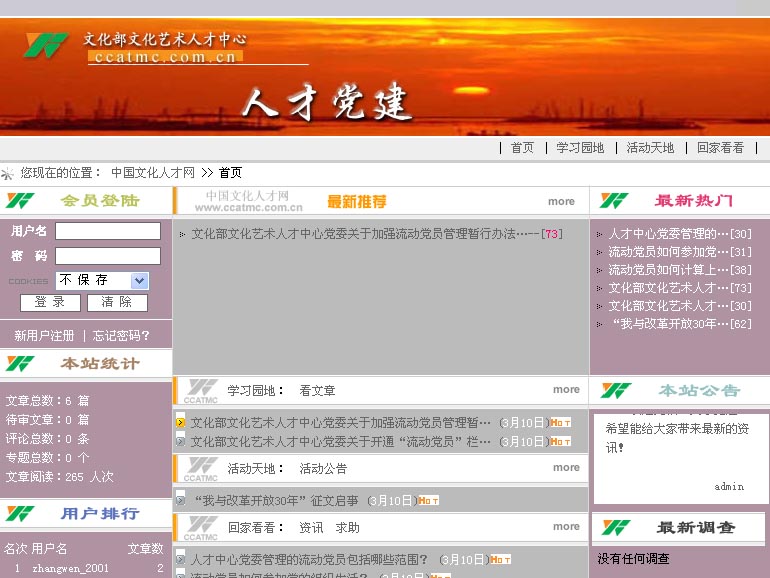770x578 pixels.
Task: Click the 活动天地 section heading
Action: [255, 469]
